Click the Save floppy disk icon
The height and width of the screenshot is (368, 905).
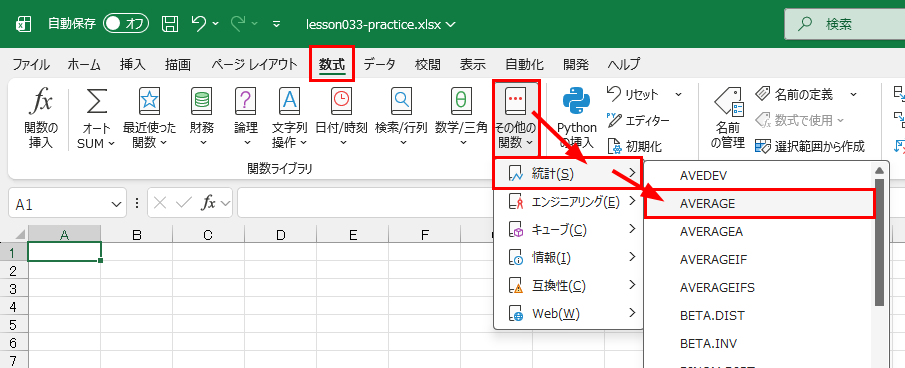[x=170, y=24]
